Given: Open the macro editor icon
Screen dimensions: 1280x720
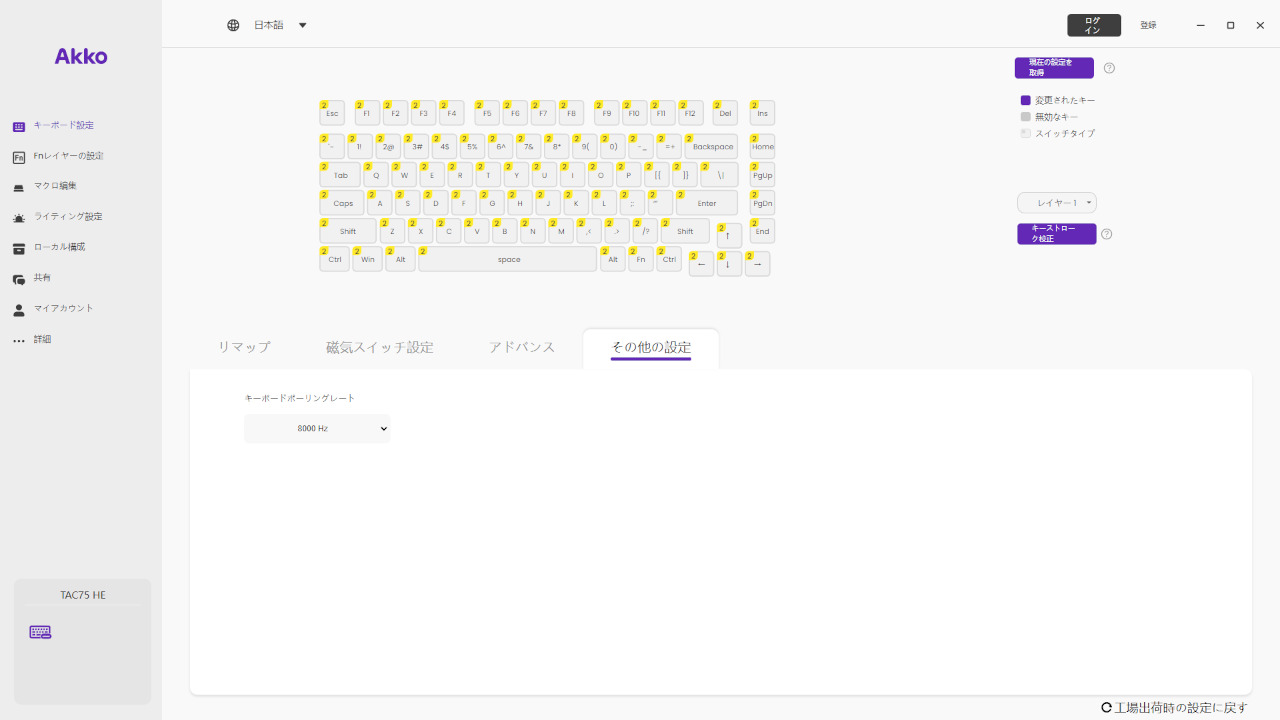Looking at the screenshot, I should pyautogui.click(x=19, y=187).
